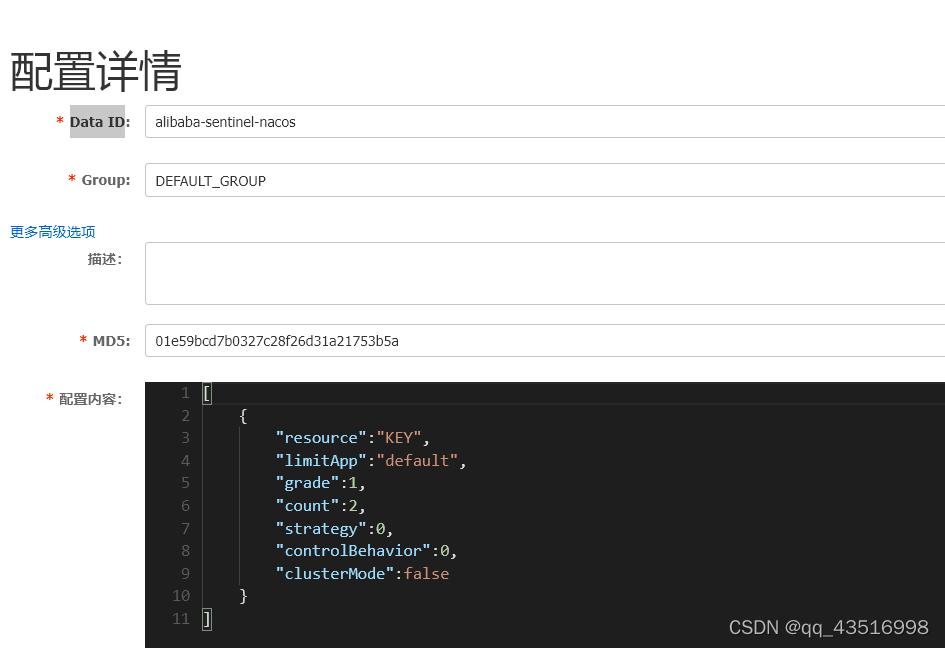Click line number 11 in editor gutter
Screen dimensions: 945x648
point(181,618)
